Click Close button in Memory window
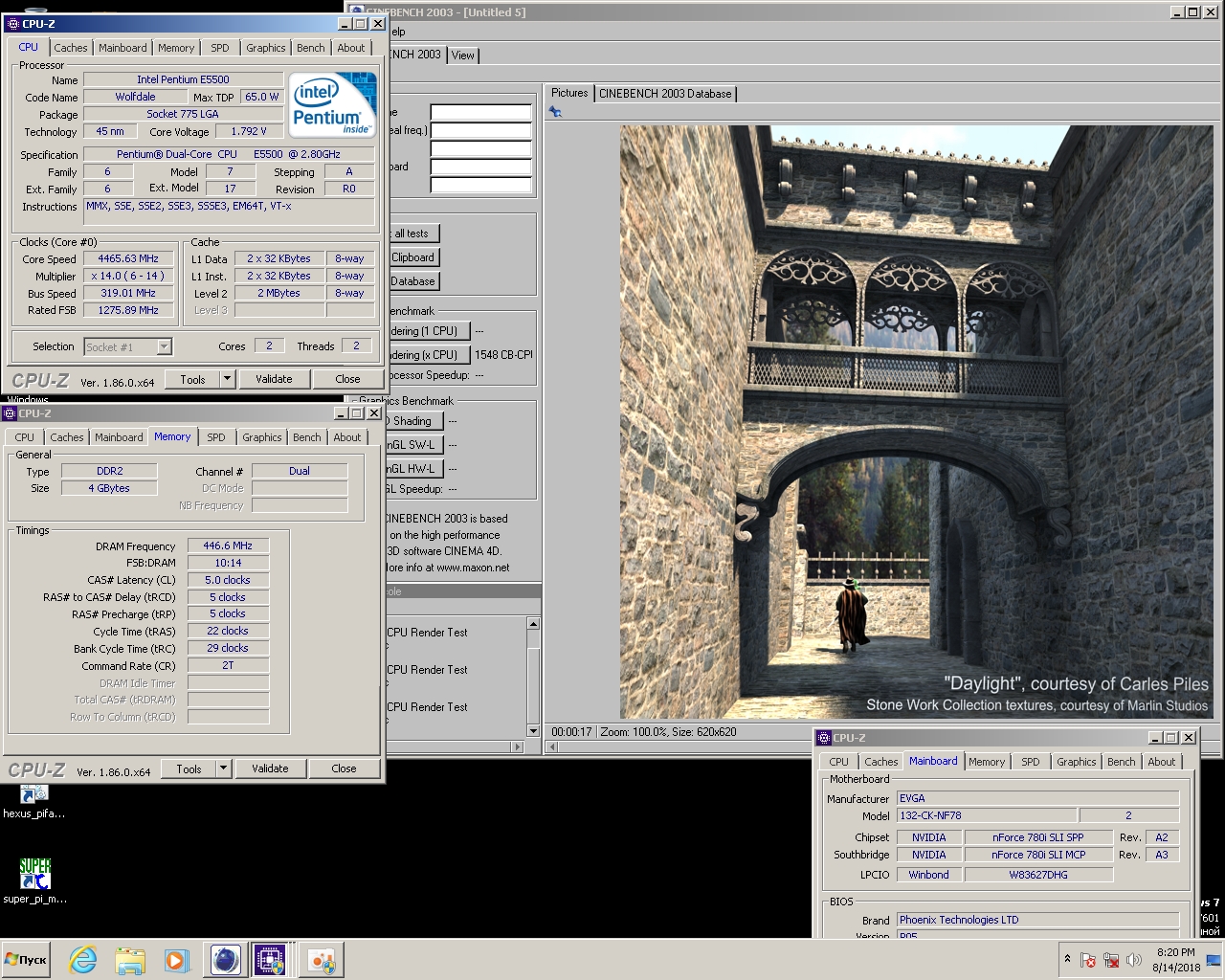Viewport: 1225px width, 980px height. pos(344,768)
